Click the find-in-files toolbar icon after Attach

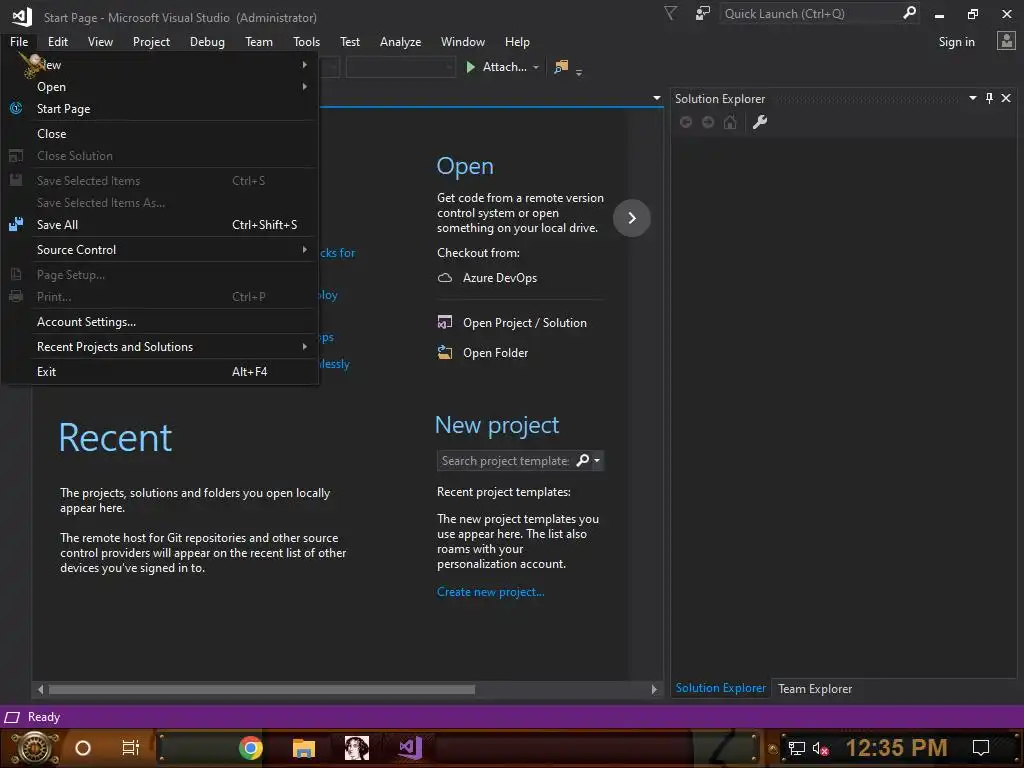pyautogui.click(x=561, y=67)
